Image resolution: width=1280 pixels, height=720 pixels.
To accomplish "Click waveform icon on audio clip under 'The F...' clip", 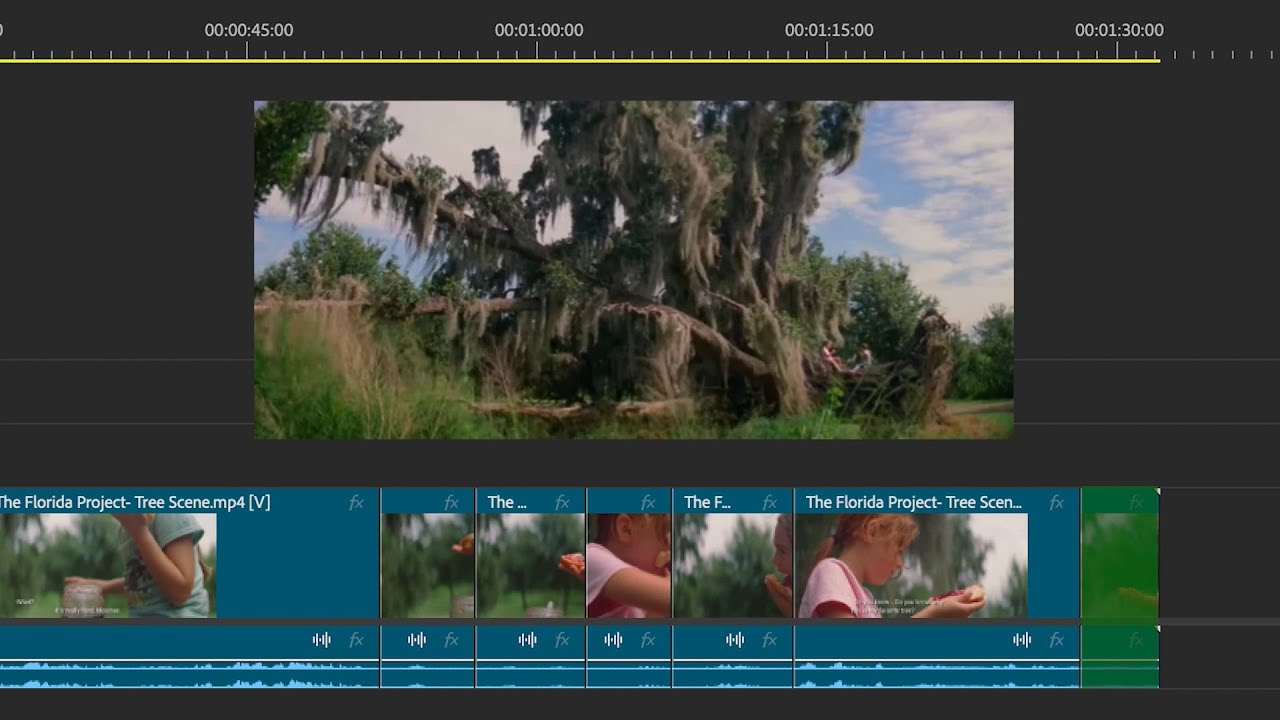I will (x=735, y=640).
